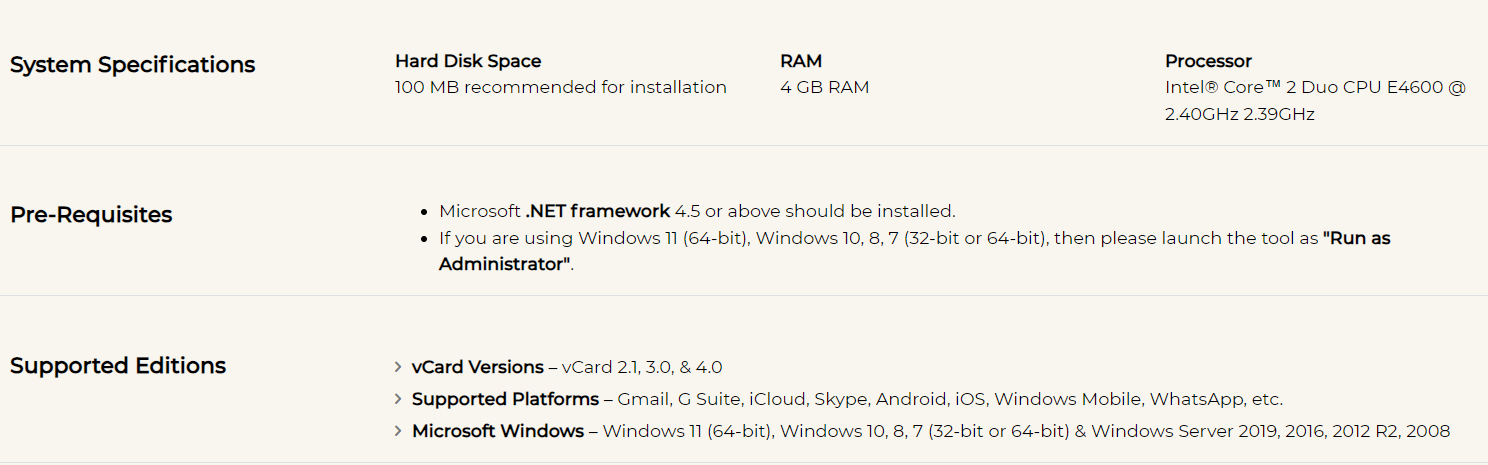Screen dimensions: 1488x465
Task: Click the bullet before Microsoft .NET framework line
Action: pos(426,212)
